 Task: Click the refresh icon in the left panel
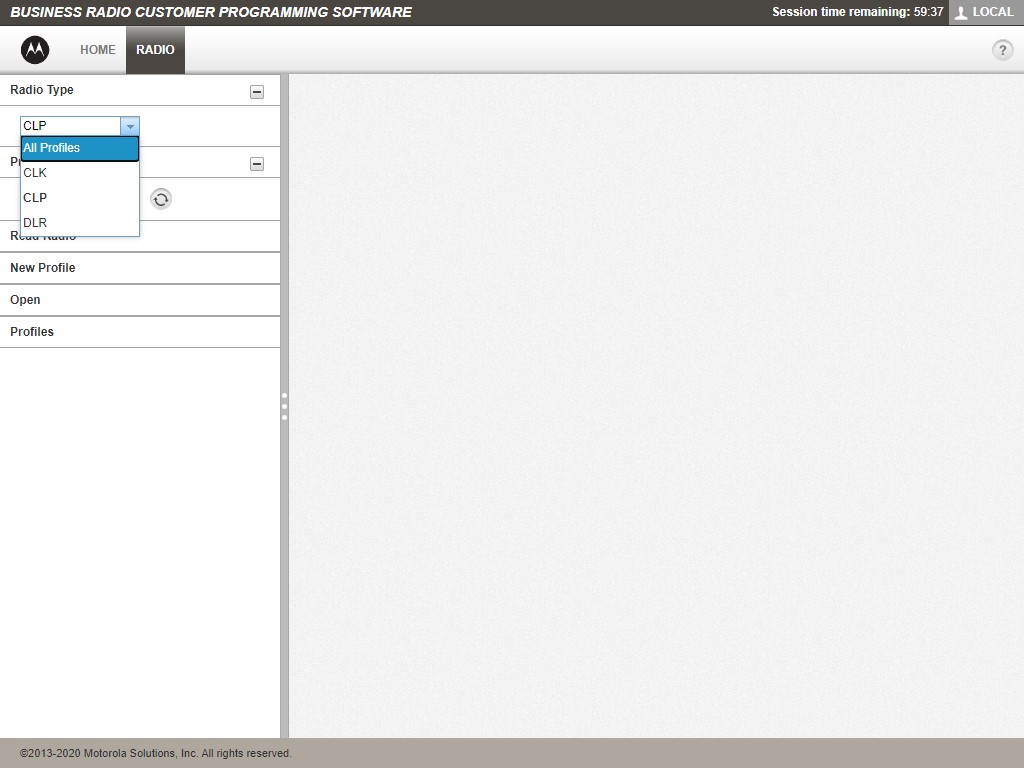pyautogui.click(x=161, y=199)
